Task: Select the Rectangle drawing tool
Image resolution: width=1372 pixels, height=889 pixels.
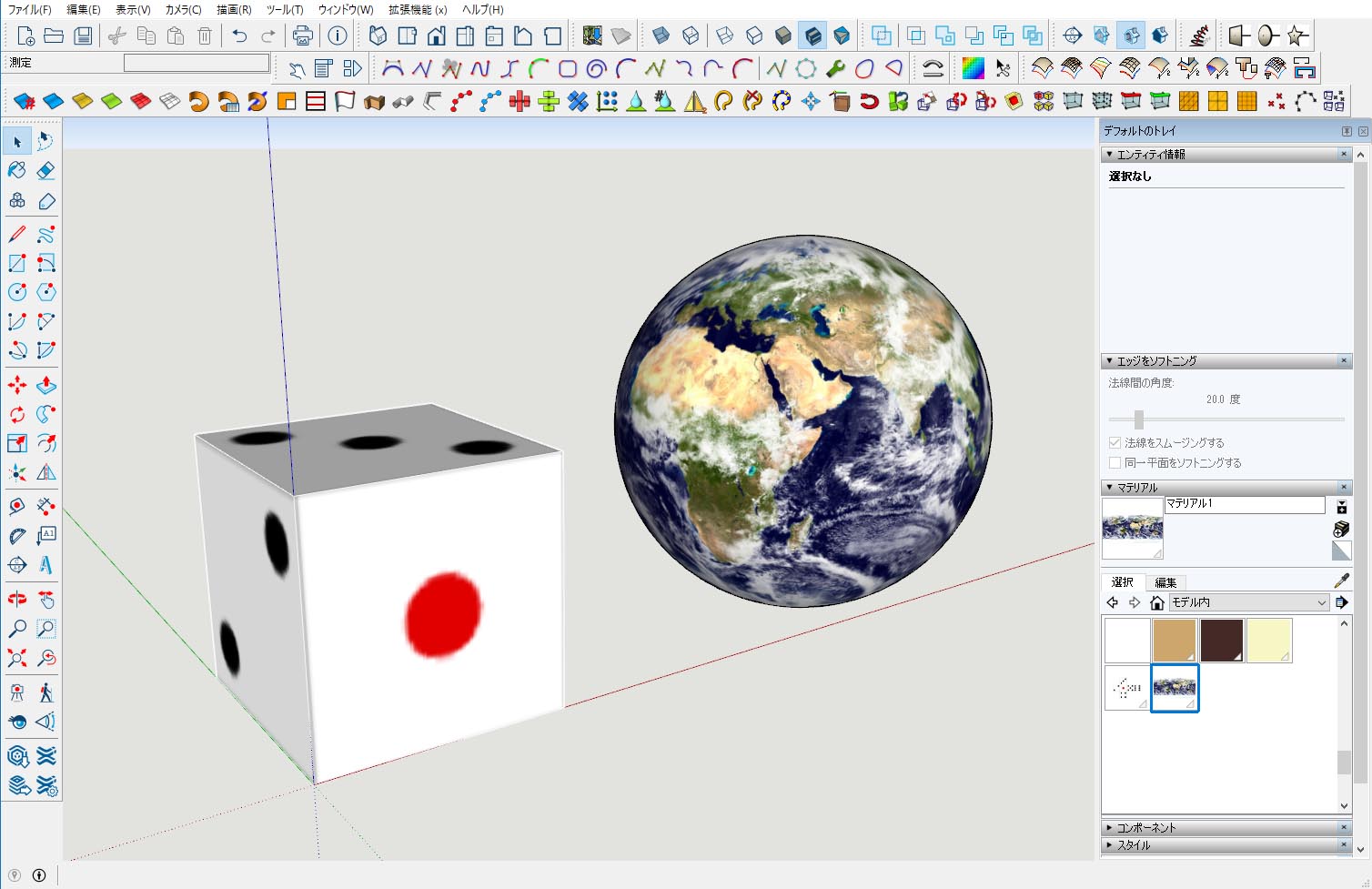Action: [17, 263]
